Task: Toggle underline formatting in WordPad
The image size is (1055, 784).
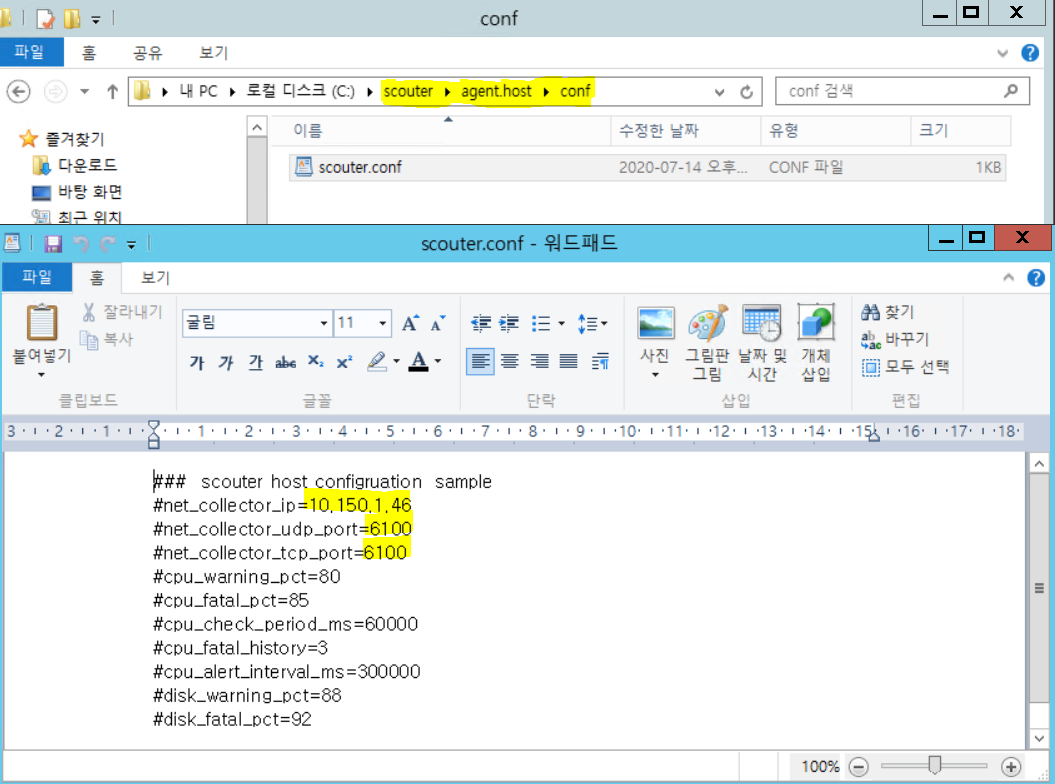Action: (256, 362)
